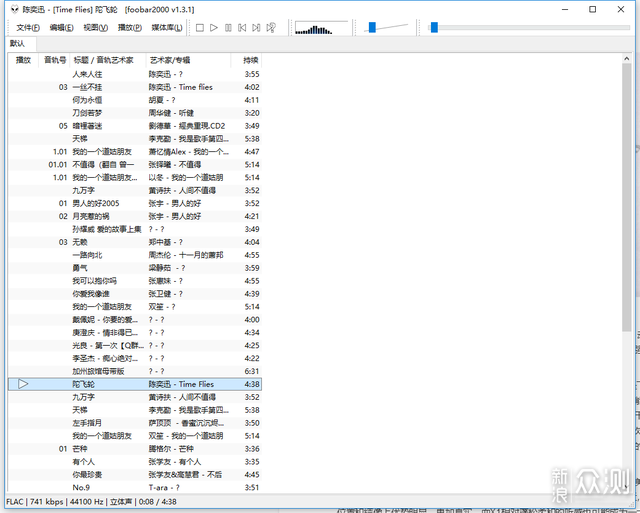This screenshot has height=513, width=640.
Task: Select the track 加州旅馆母带版
Action: click(135, 371)
